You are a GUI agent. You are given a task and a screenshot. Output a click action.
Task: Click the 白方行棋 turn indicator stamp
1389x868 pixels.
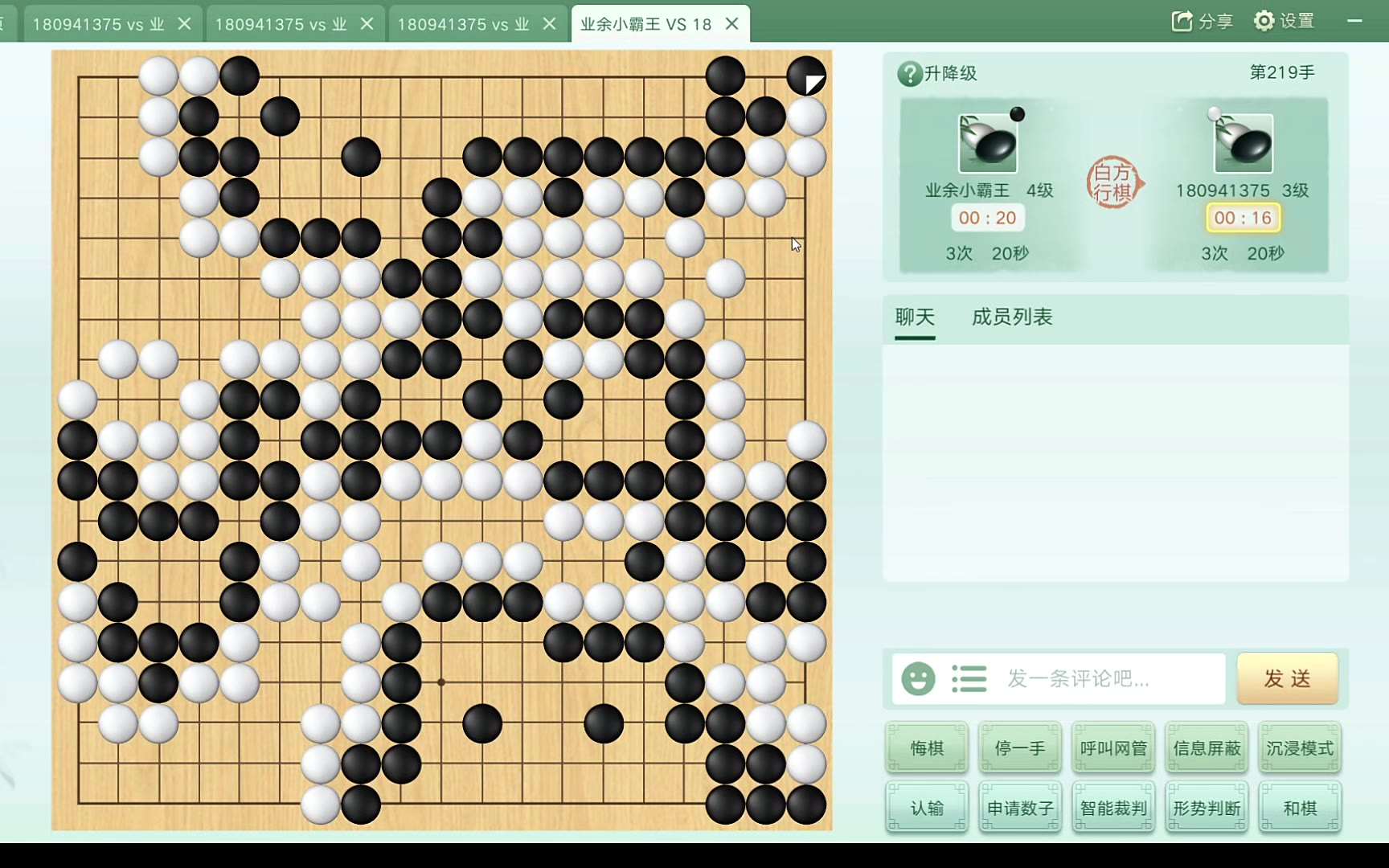coord(1114,183)
